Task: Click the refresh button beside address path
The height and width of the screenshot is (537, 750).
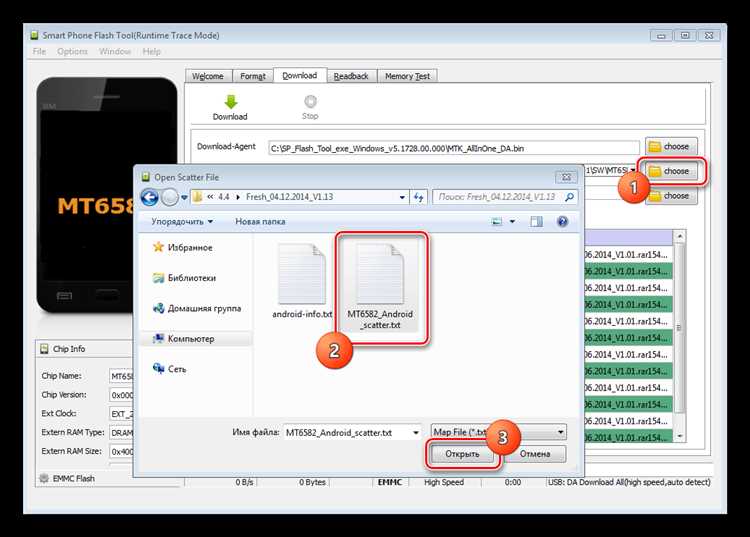Action: click(418, 196)
